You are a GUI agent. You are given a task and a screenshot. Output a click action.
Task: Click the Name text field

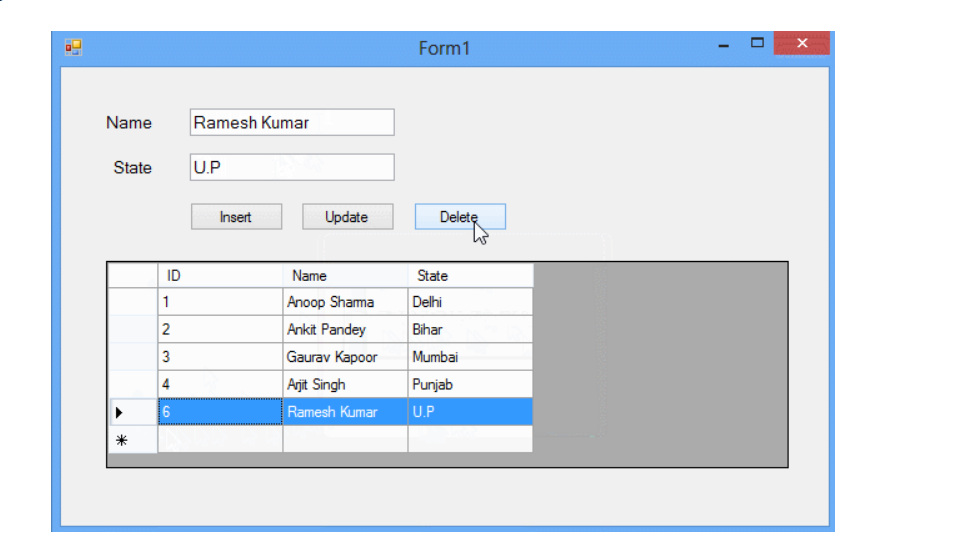(x=291, y=123)
